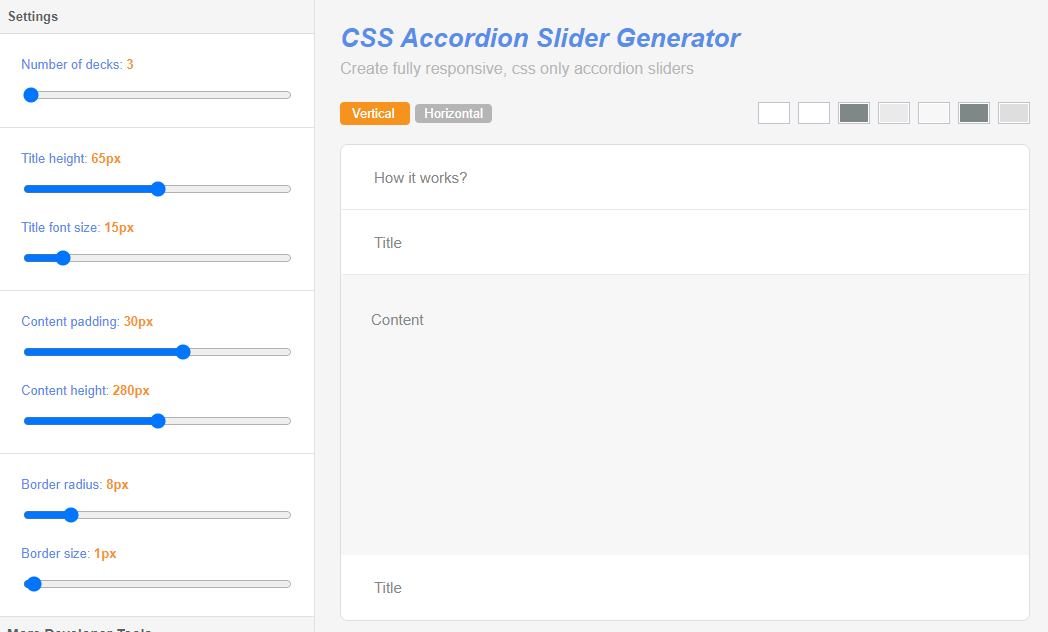Click the 'CSS Accordion Slider Generator' heading

(x=540, y=38)
